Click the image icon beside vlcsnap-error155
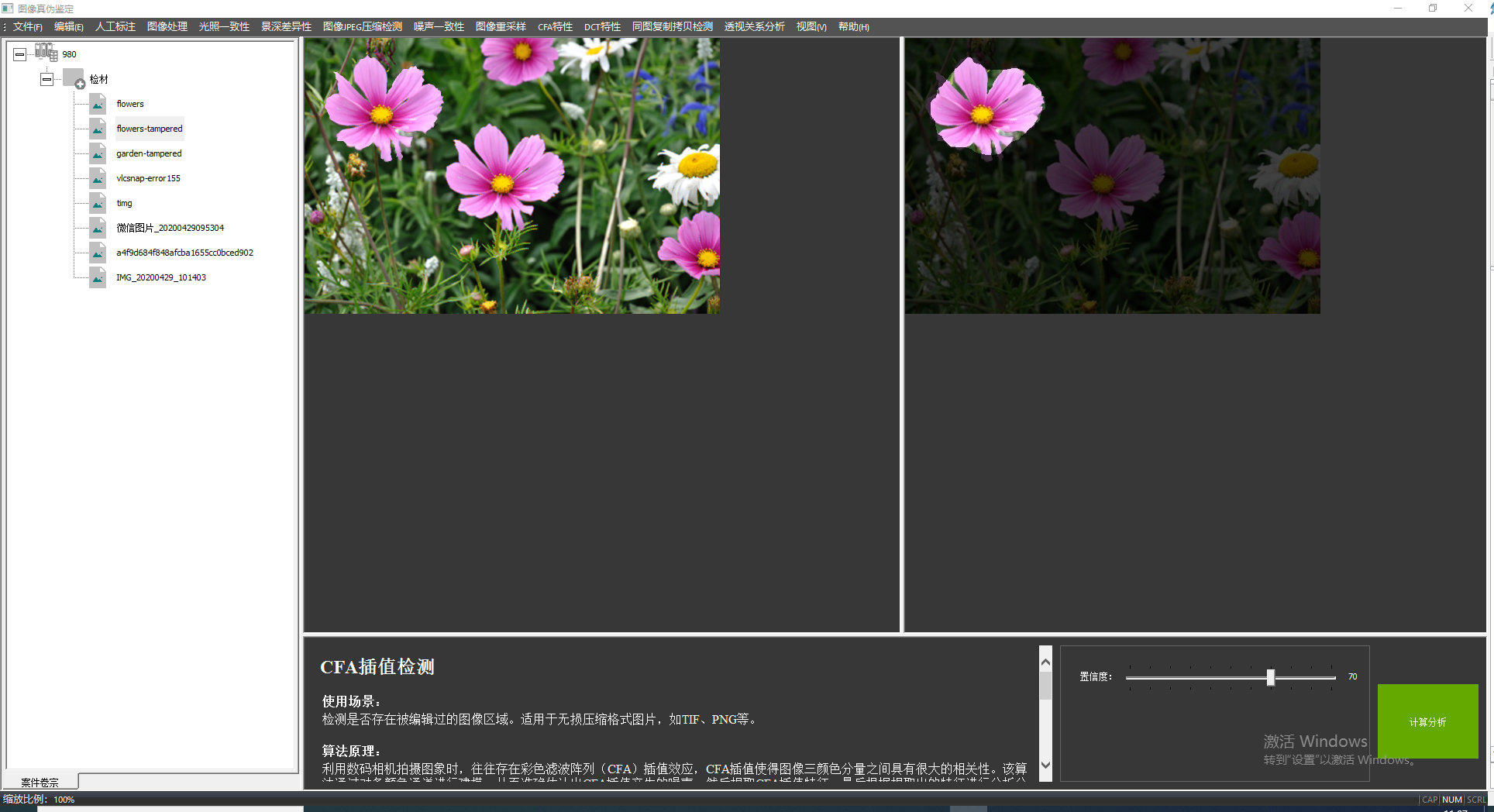Screen dimensions: 1494x812 [98, 178]
